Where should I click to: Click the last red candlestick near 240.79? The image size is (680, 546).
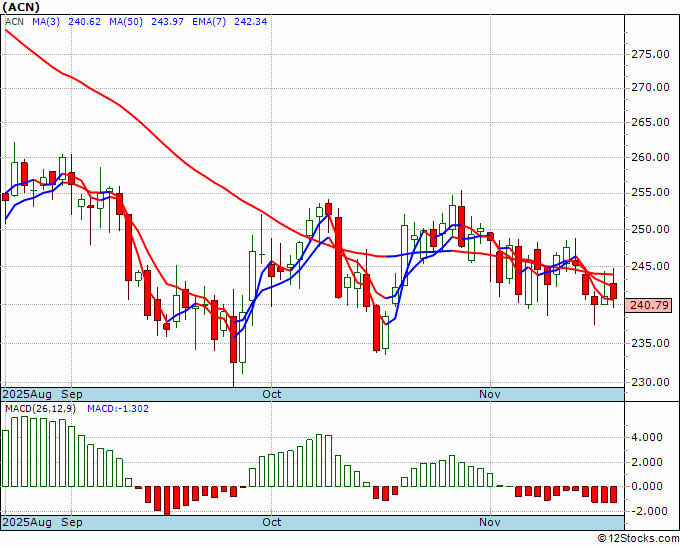(x=614, y=291)
